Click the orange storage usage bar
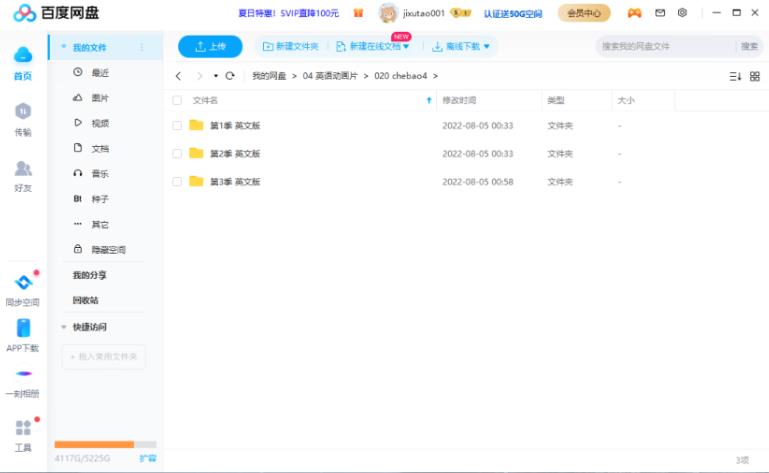 tap(94, 444)
